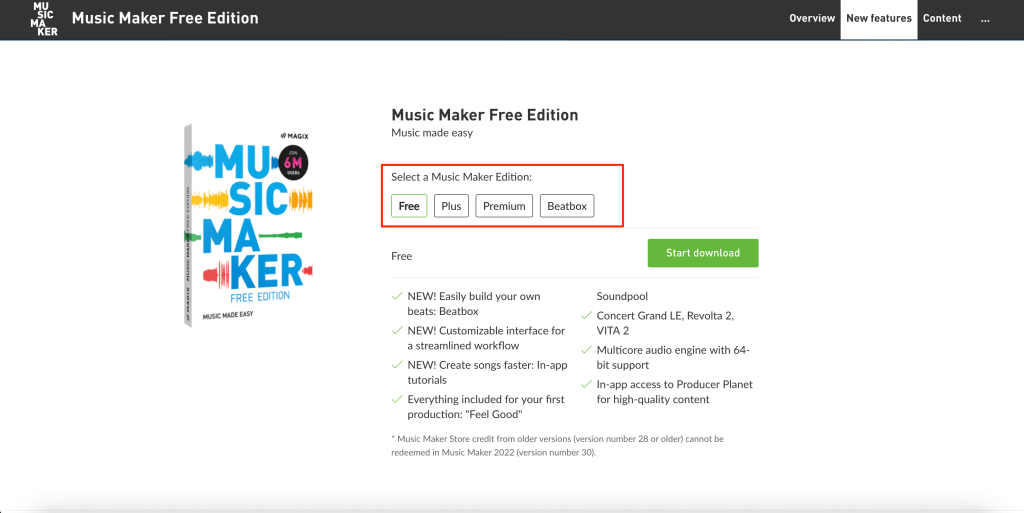Switch to the New features tab
Image resolution: width=1024 pixels, height=513 pixels.
pyautogui.click(x=878, y=18)
